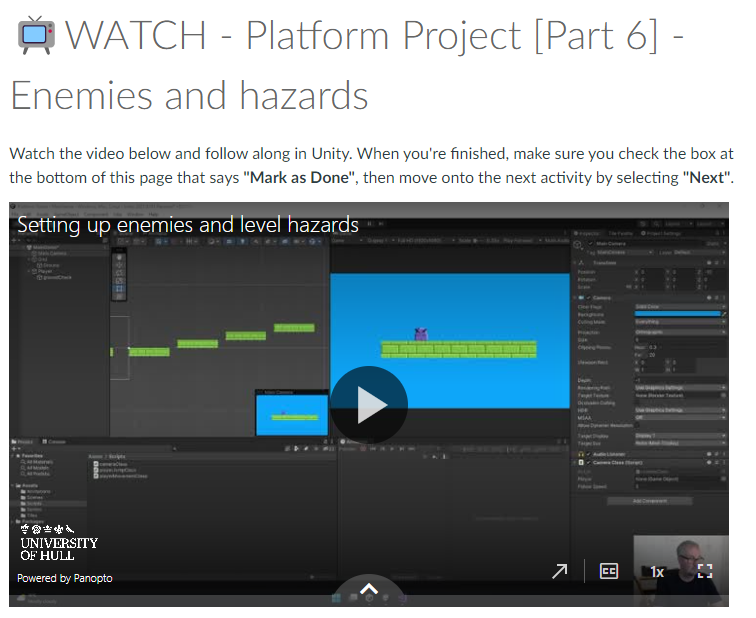Screen dimensions: 756x618
Task: Toggle closed captions with the CC icon
Action: (x=609, y=571)
